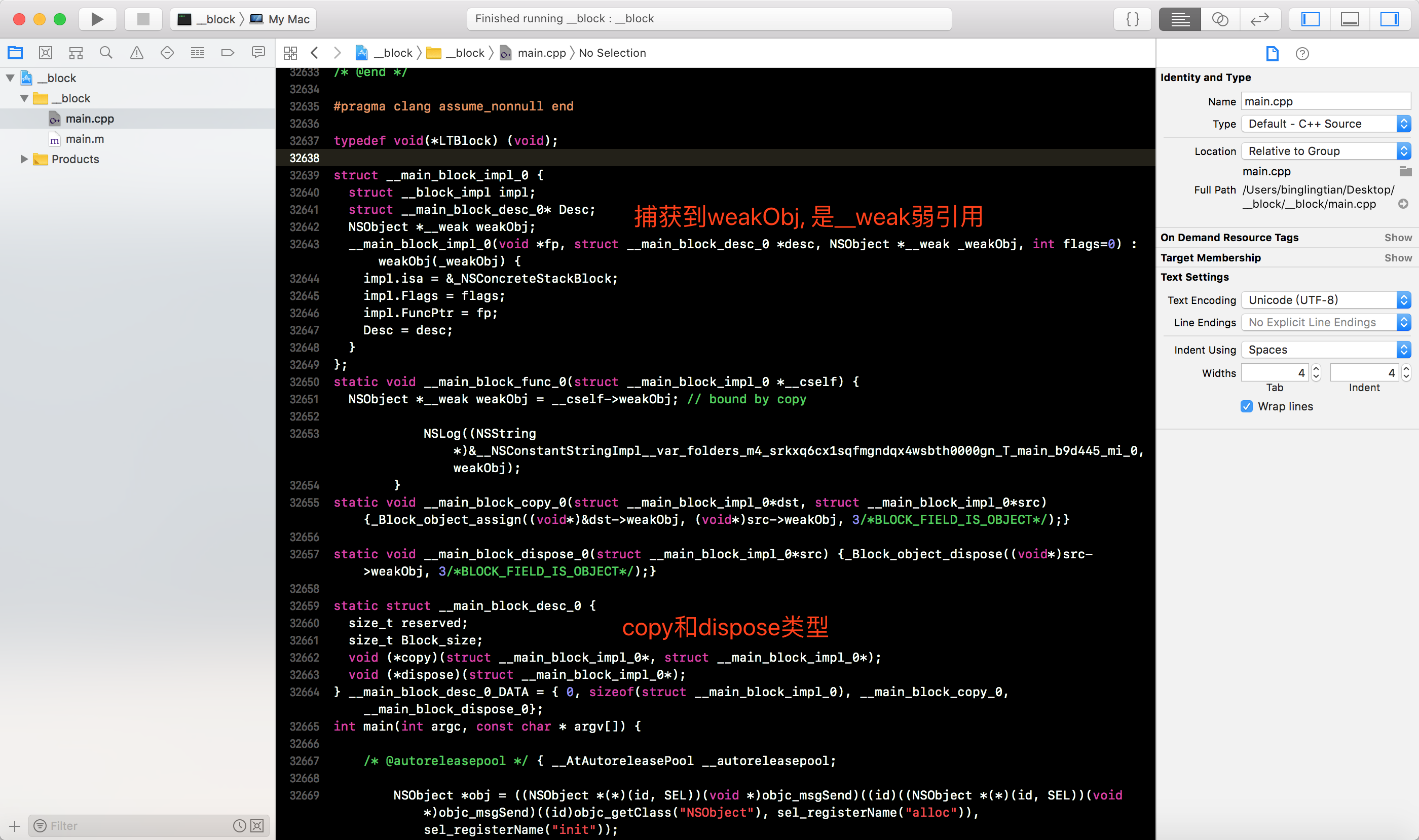The width and height of the screenshot is (1419, 840).
Task: Open the Type dropdown Default C++ Source
Action: pyautogui.click(x=1326, y=124)
